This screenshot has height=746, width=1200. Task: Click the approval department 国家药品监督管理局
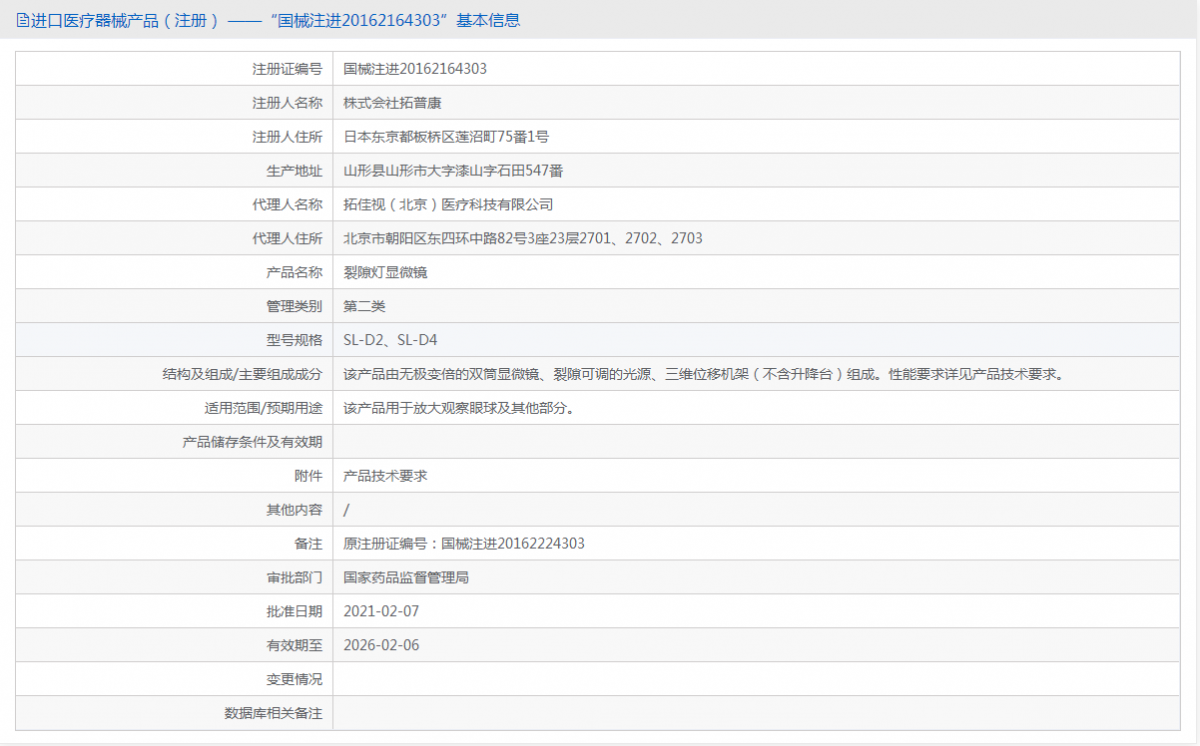coord(406,578)
